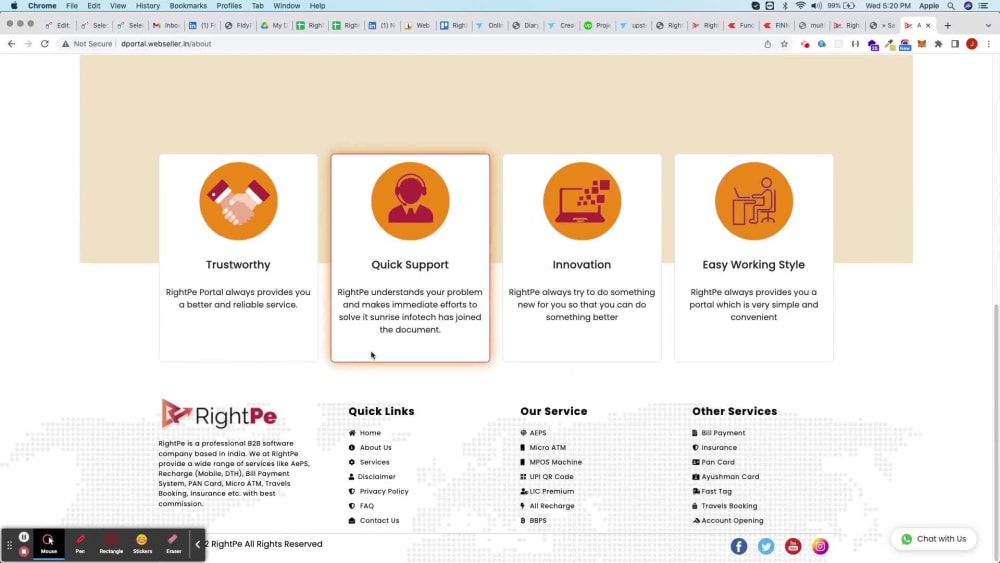Click the share page icon in address bar
This screenshot has width=1000, height=563.
point(767,44)
